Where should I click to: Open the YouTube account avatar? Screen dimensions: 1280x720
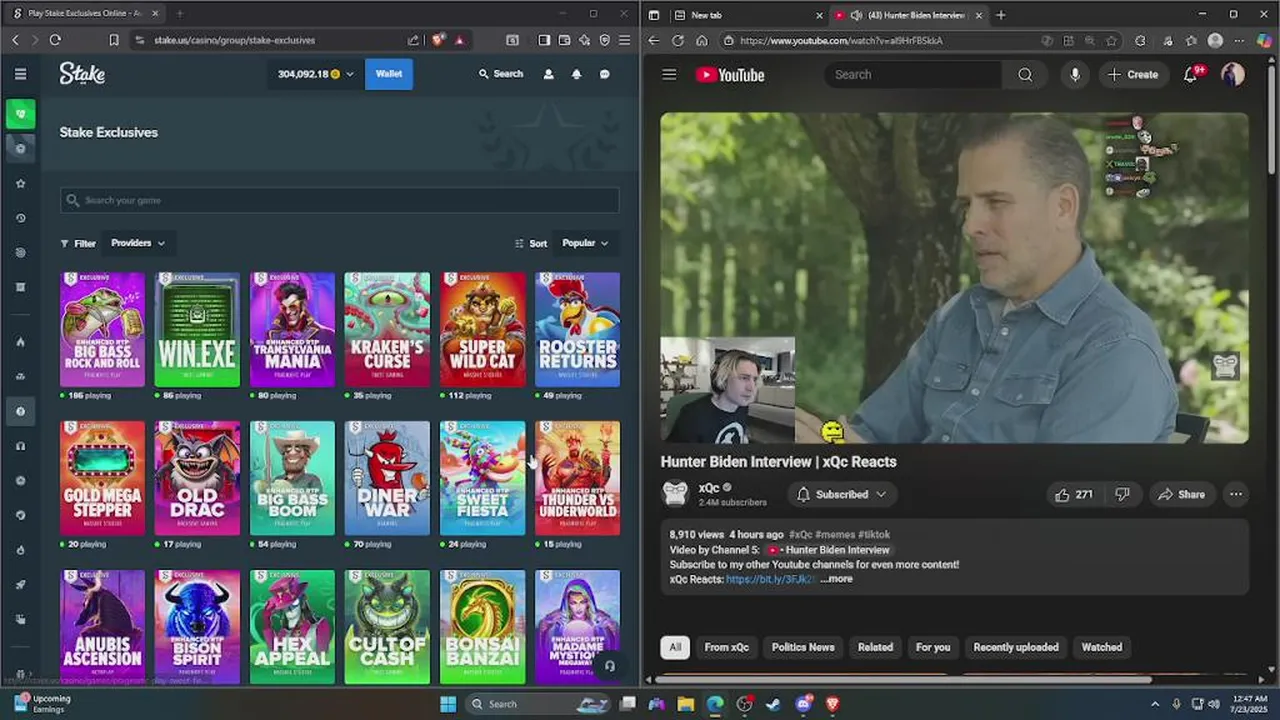coord(1232,74)
